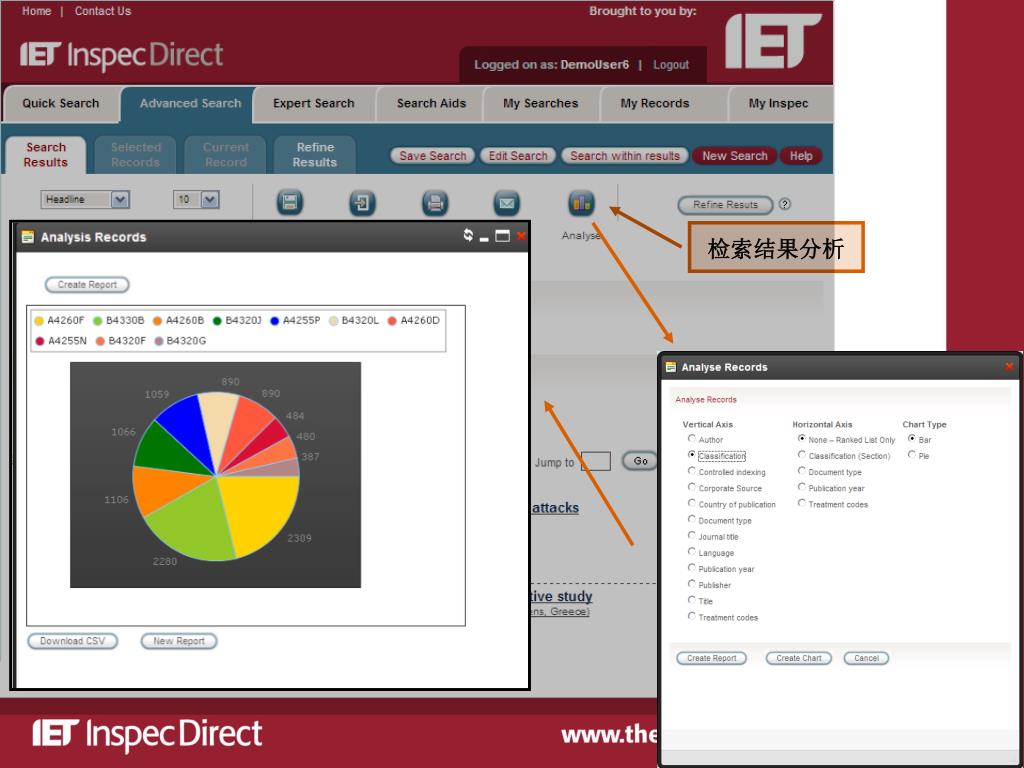Click the IET logo at top right
Viewport: 1024px width, 768px height.
(773, 40)
